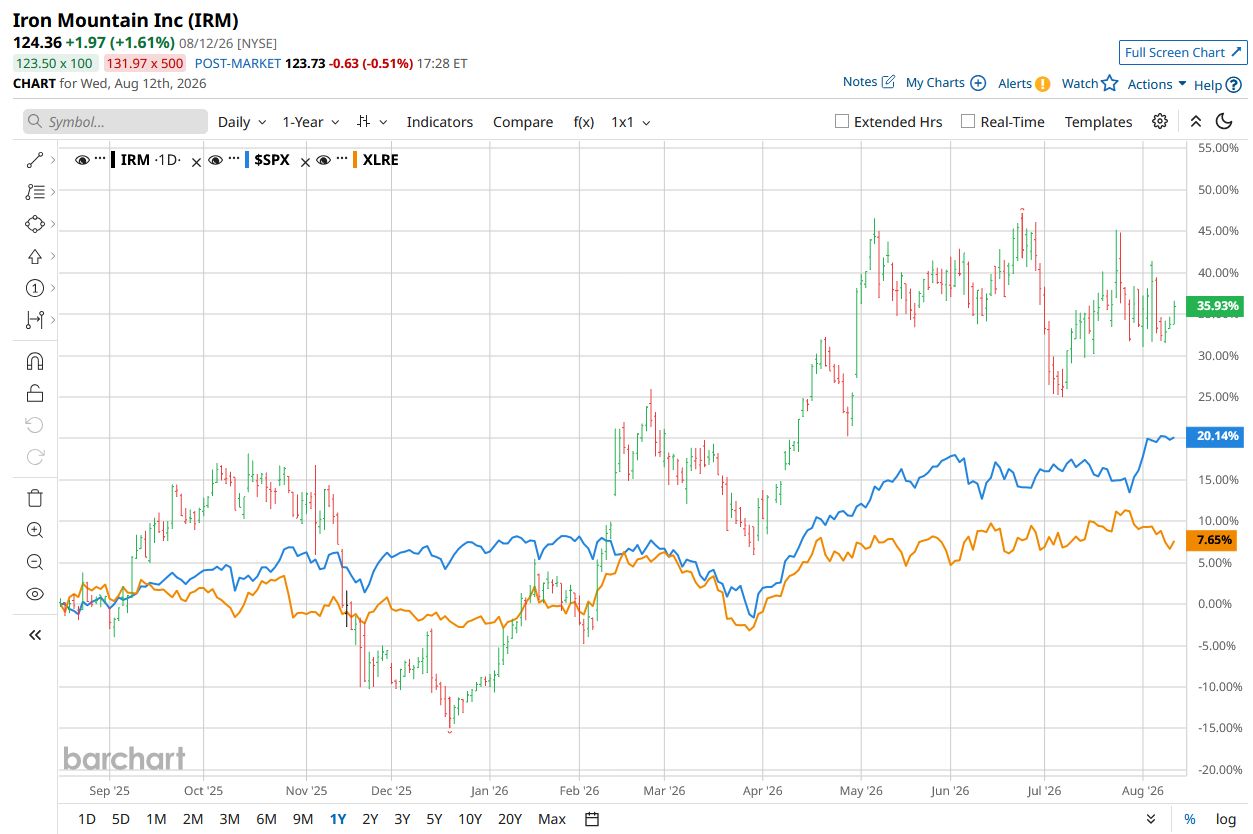The width and height of the screenshot is (1253, 834).
Task: Delete drawings with the trash can icon
Action: pos(35,498)
